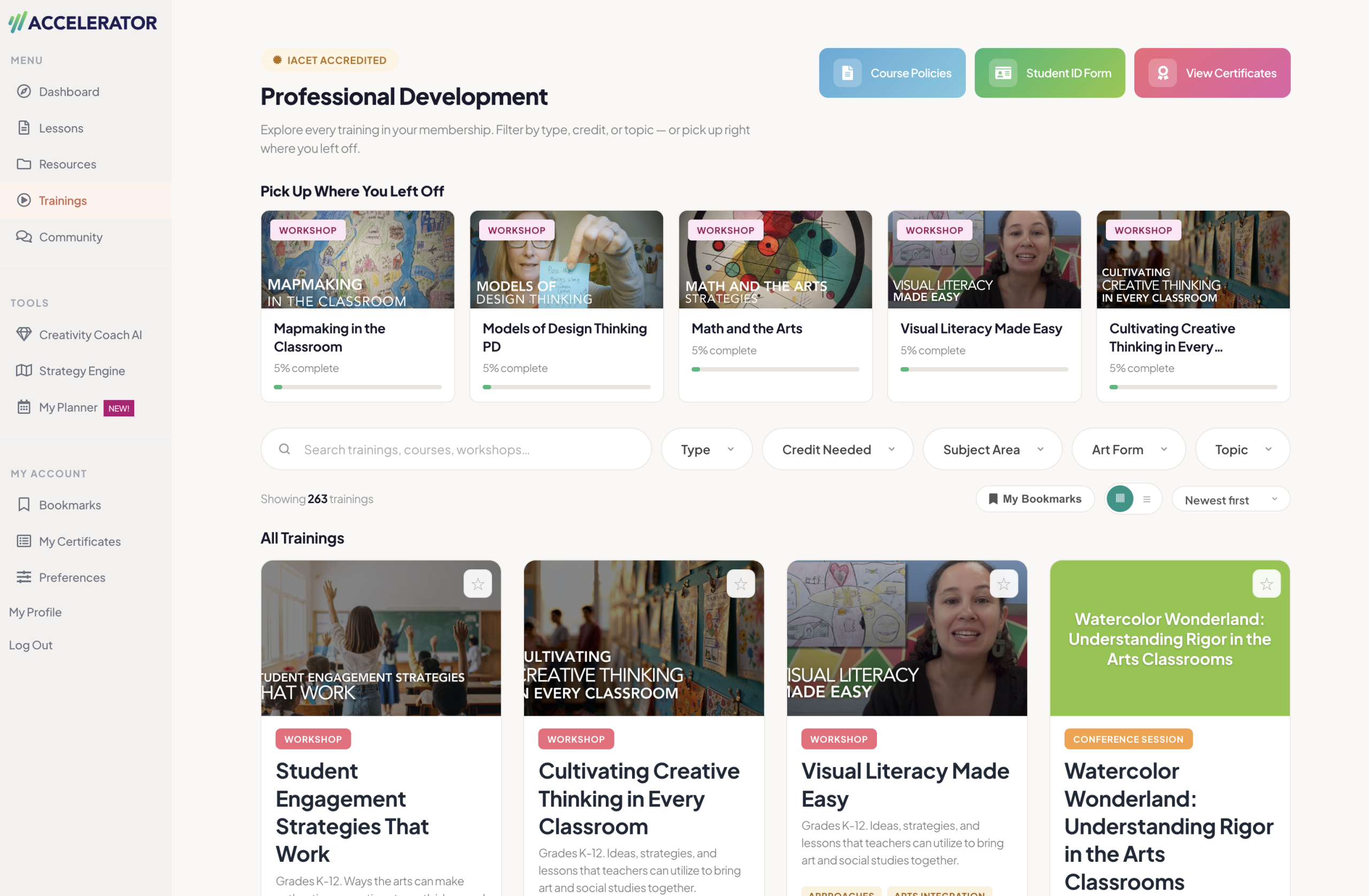Screen dimensions: 1369x896
Task: Select Trainings menu item
Action: (x=85, y=200)
